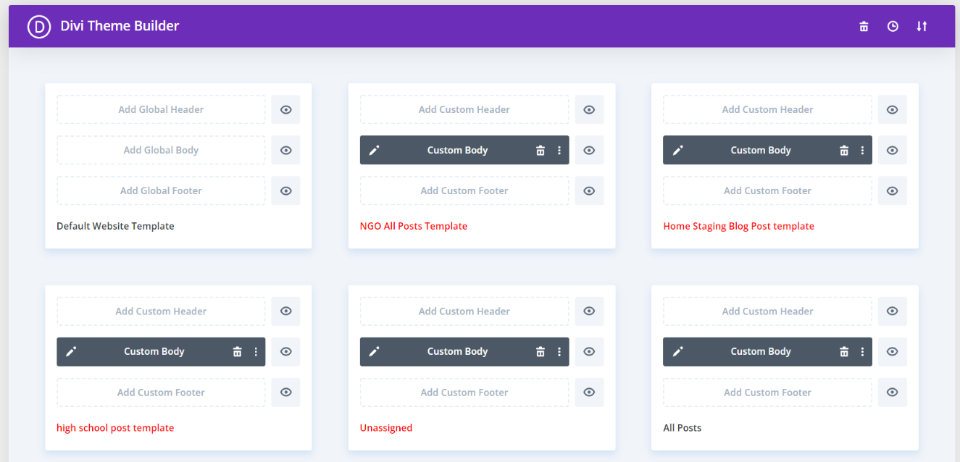Screen dimensions: 960x462
Task: Toggle body visibility in Home Staging Blog Post template
Action: point(893,150)
